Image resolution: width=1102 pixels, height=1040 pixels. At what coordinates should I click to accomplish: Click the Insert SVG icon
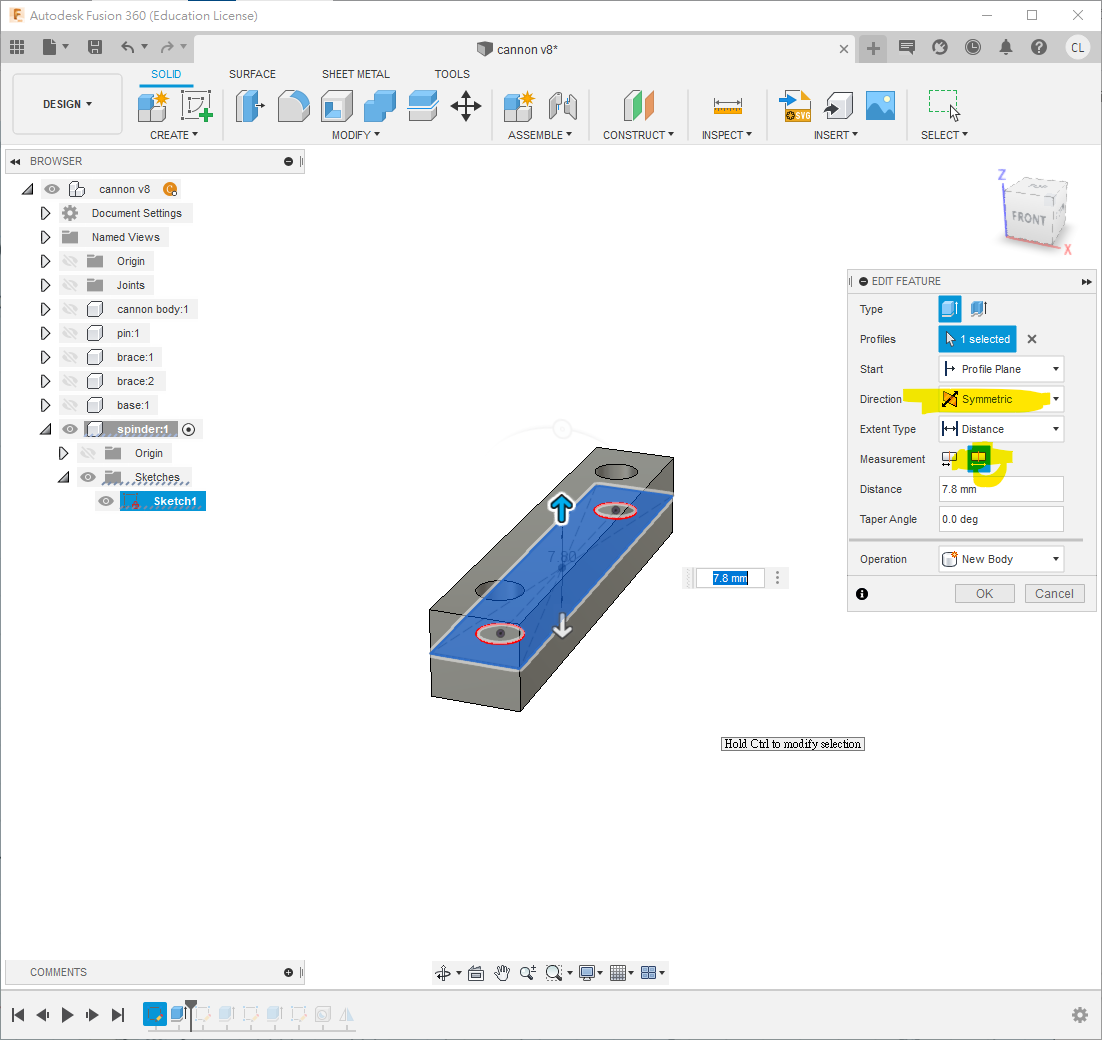(795, 106)
